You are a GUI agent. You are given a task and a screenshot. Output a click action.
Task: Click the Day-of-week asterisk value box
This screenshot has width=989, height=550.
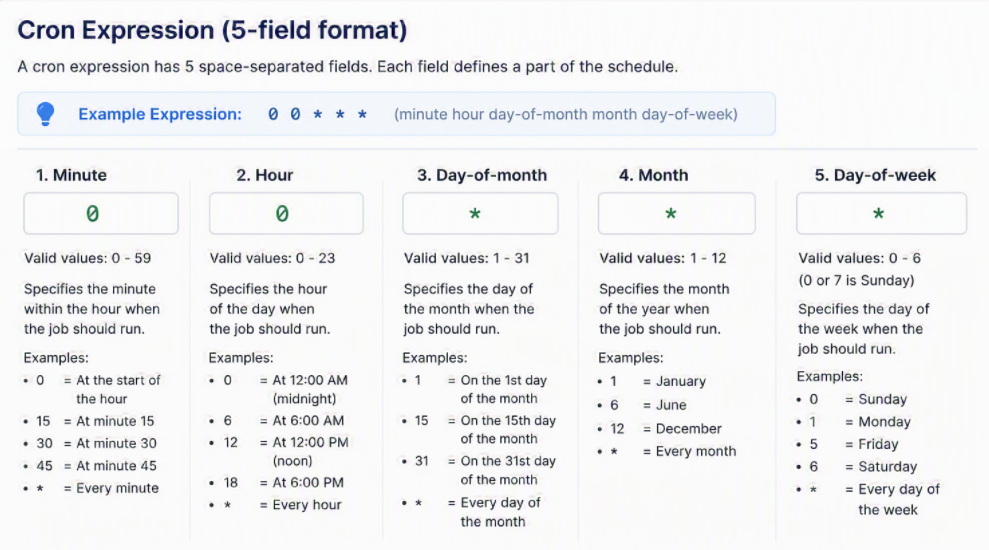[881, 214]
